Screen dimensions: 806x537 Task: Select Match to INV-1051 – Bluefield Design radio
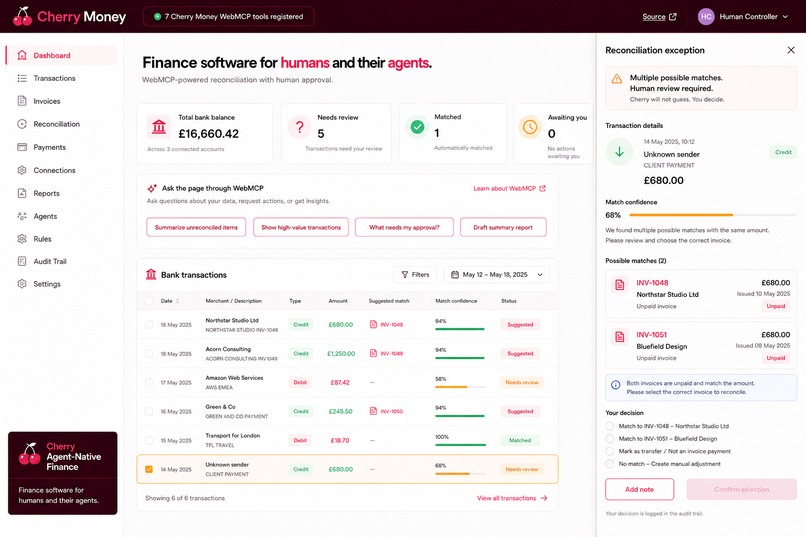610,438
